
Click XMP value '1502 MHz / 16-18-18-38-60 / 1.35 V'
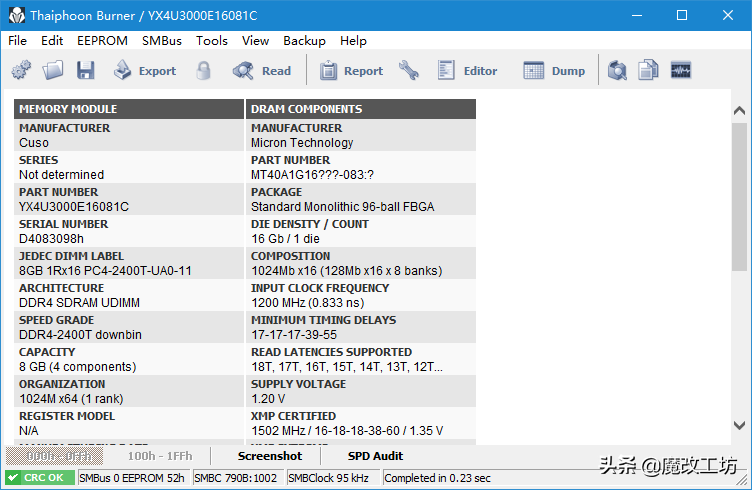(347, 431)
